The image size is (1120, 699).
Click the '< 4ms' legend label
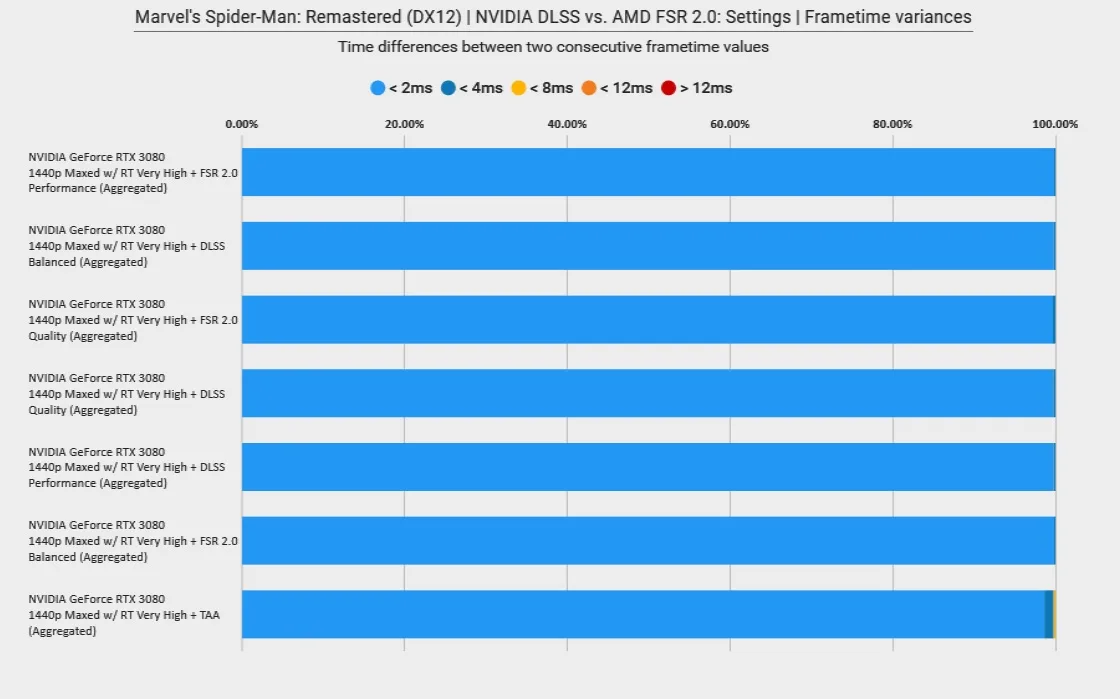click(481, 88)
